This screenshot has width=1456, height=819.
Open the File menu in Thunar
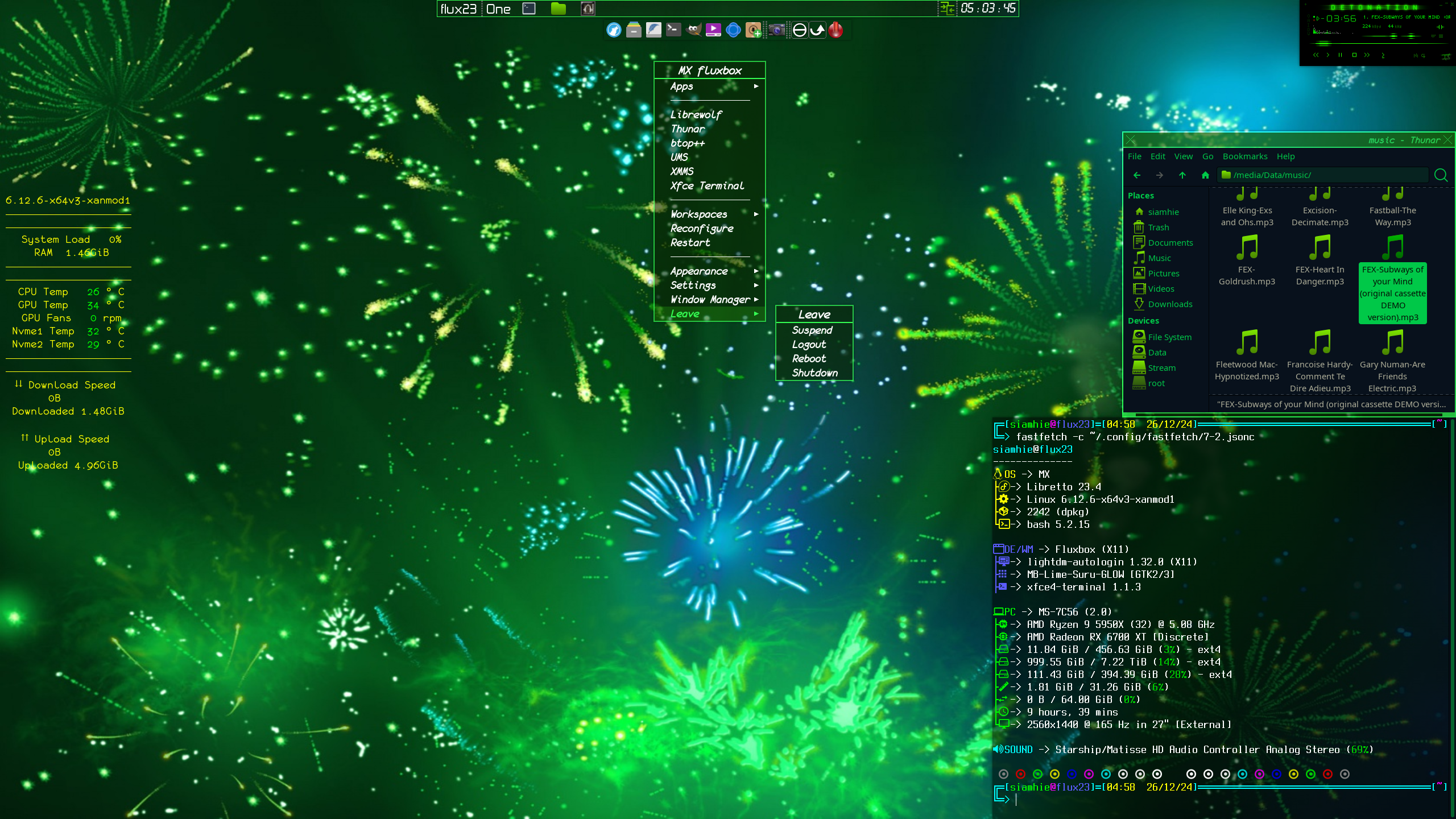click(1135, 156)
